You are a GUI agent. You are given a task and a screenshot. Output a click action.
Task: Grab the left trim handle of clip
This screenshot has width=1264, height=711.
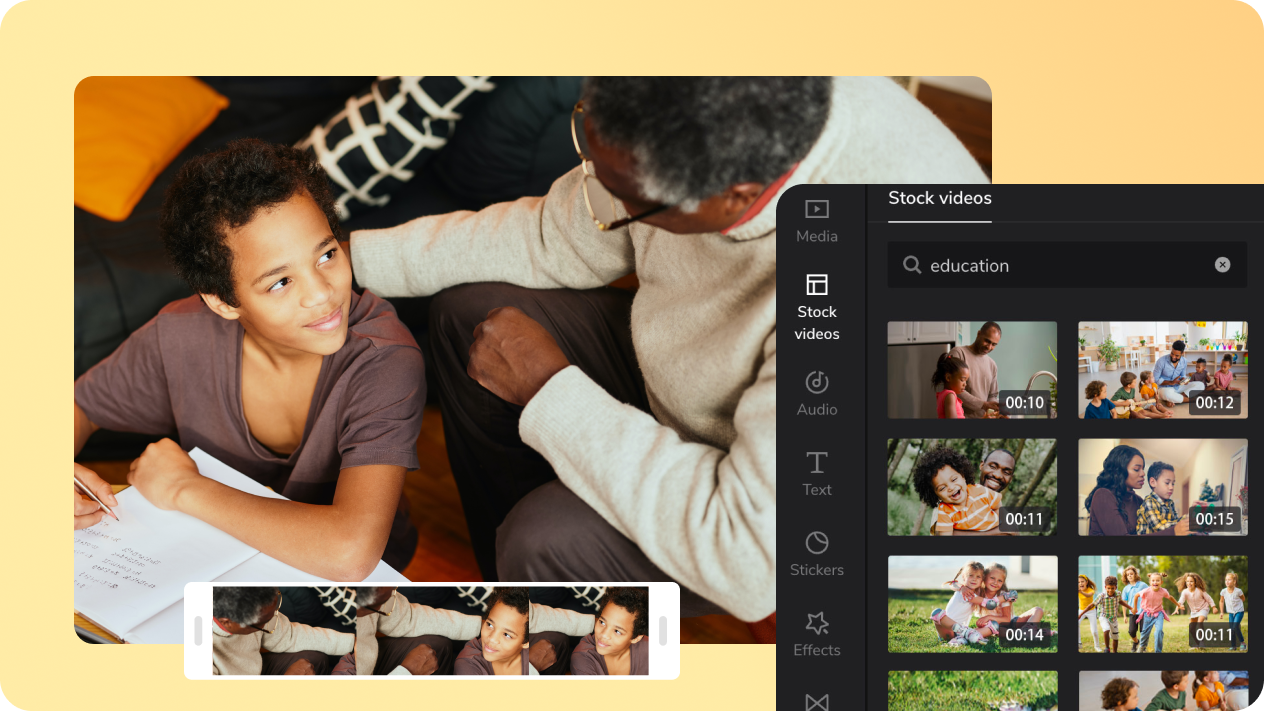(x=198, y=631)
